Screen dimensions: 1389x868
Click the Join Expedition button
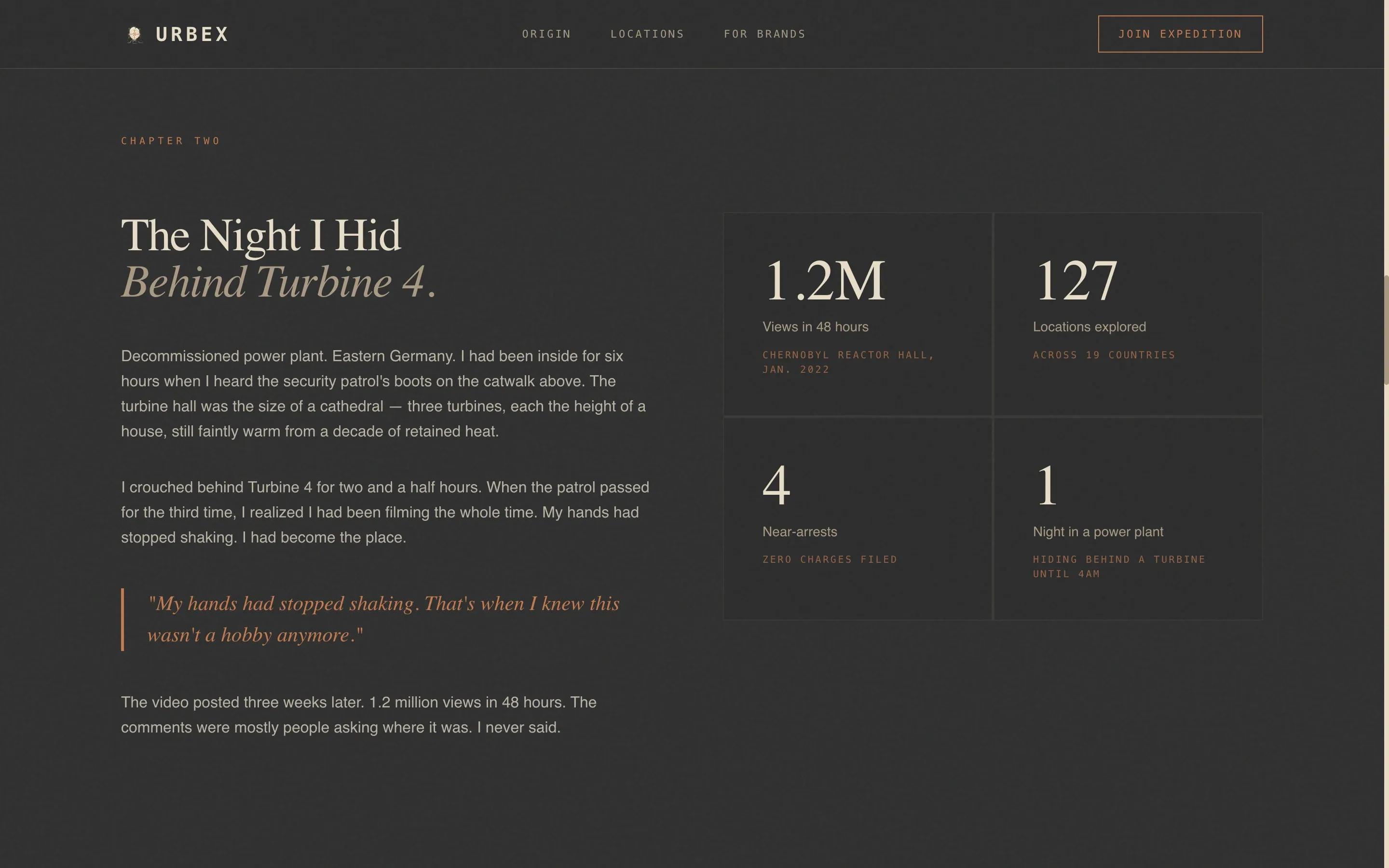point(1180,34)
